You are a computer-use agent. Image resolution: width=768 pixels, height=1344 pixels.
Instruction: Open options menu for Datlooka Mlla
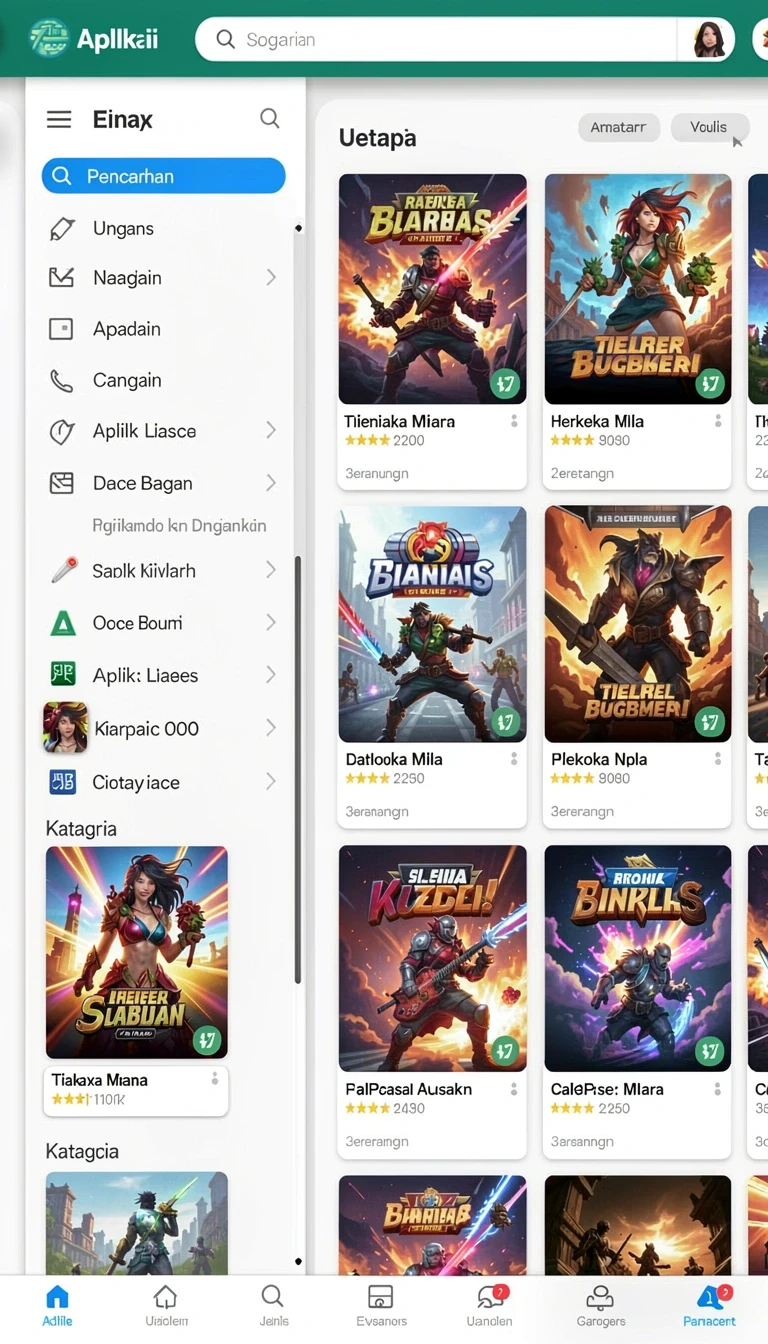point(514,759)
